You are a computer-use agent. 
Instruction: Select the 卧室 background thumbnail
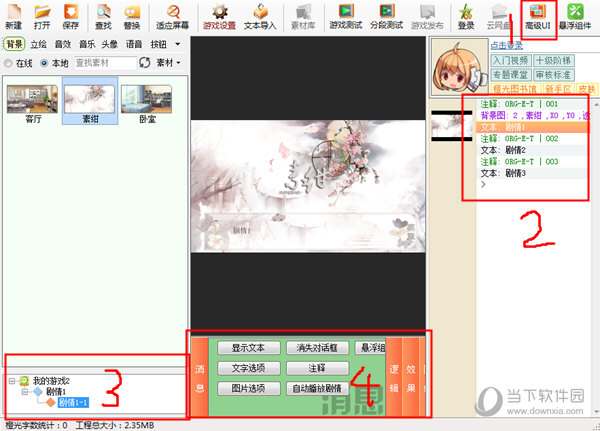tap(147, 103)
